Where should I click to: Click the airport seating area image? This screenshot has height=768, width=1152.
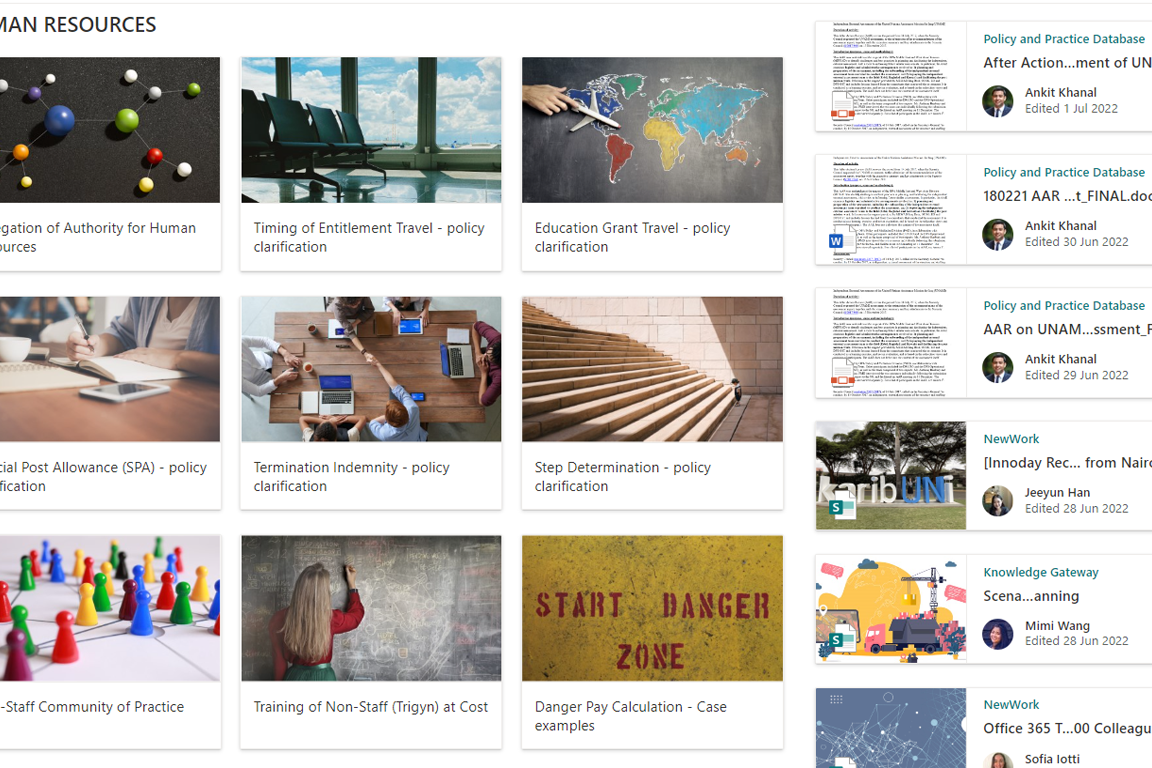371,130
